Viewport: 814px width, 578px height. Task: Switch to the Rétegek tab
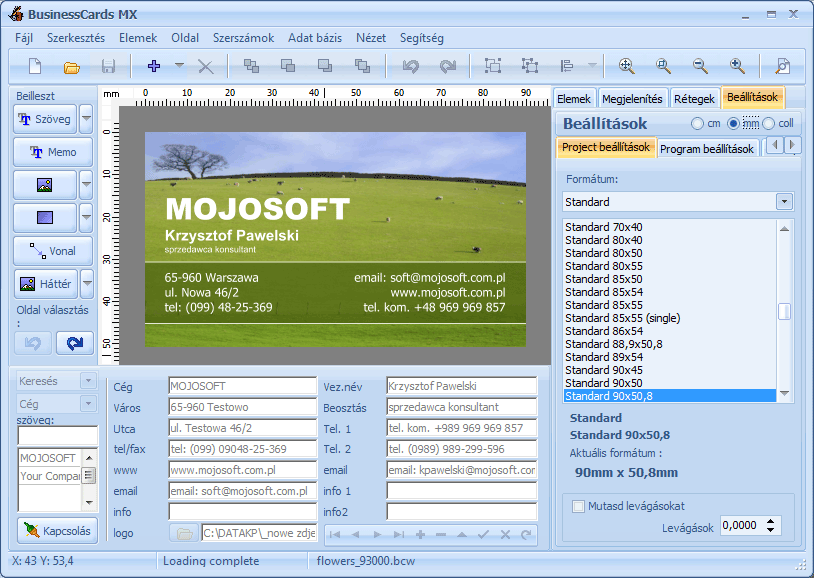694,99
